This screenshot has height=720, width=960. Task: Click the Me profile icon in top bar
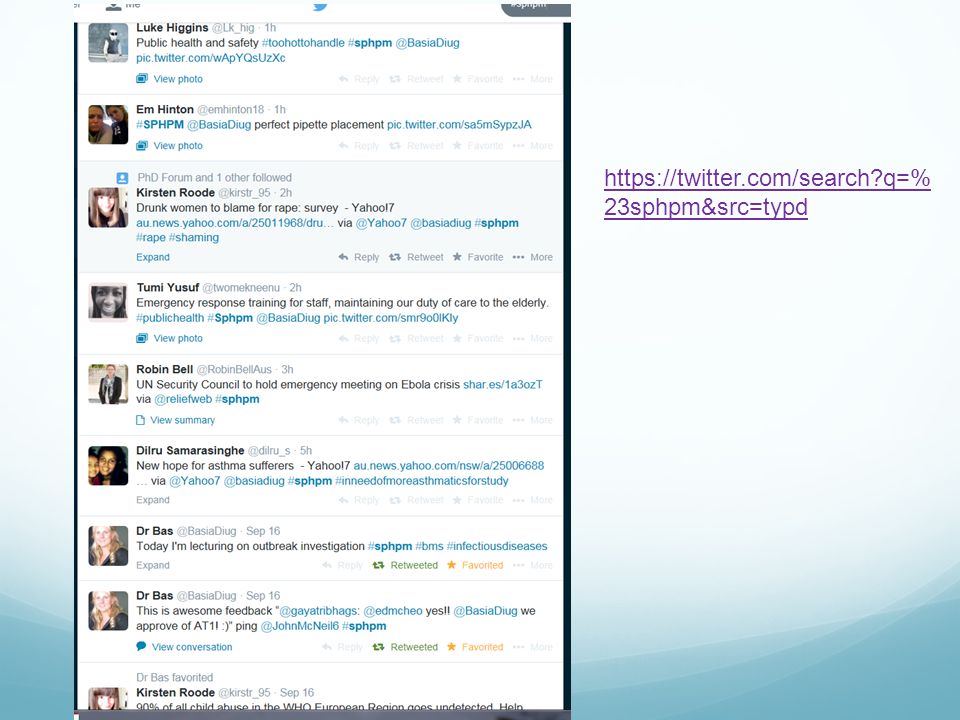pos(113,6)
